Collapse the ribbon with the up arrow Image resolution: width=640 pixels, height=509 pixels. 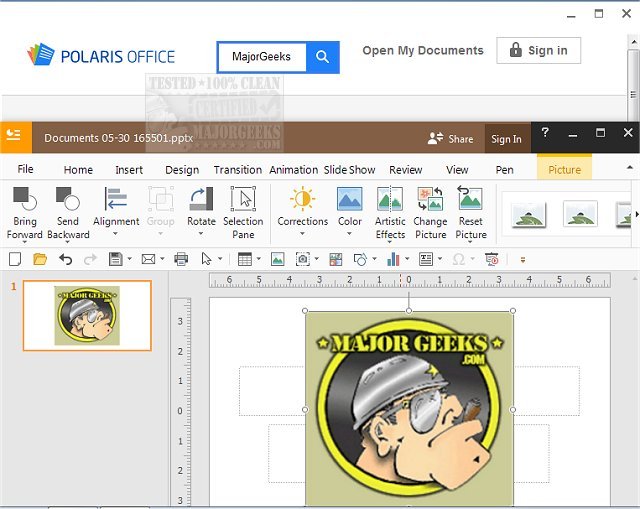click(x=630, y=167)
